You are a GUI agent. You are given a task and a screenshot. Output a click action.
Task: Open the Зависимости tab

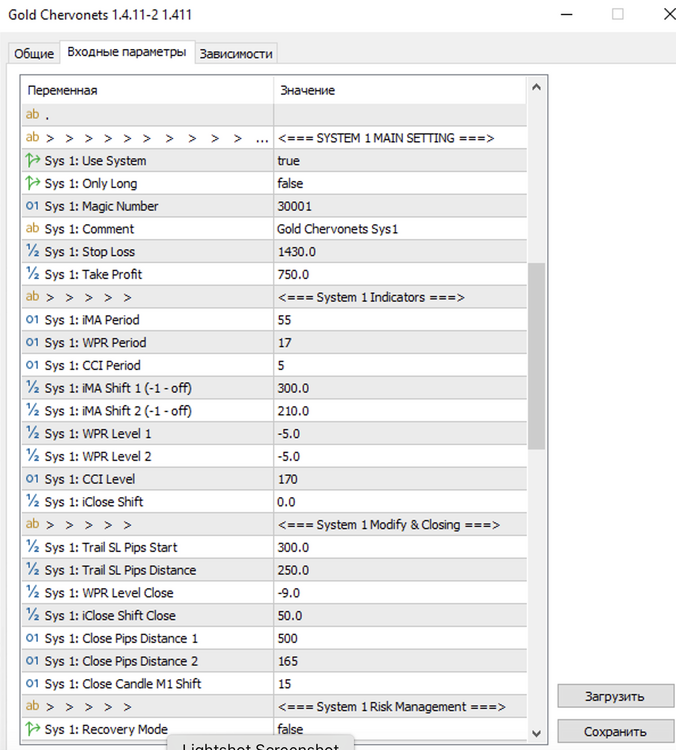(x=236, y=54)
